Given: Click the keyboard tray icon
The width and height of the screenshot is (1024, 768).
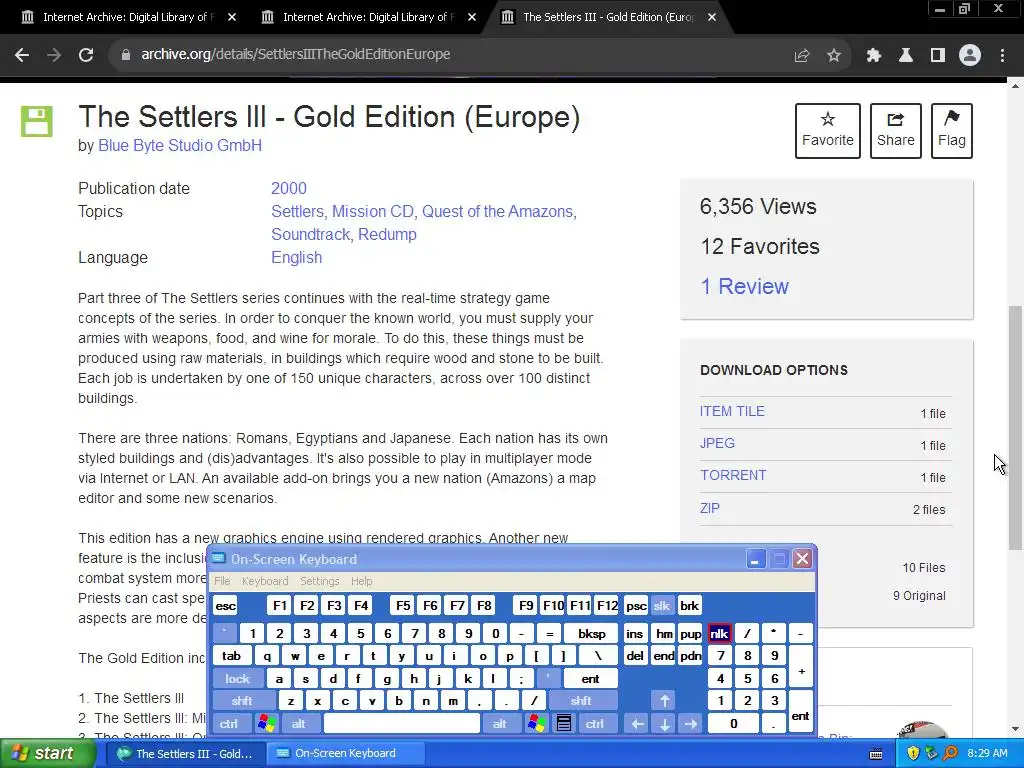Looking at the screenshot, I should 876,754.
